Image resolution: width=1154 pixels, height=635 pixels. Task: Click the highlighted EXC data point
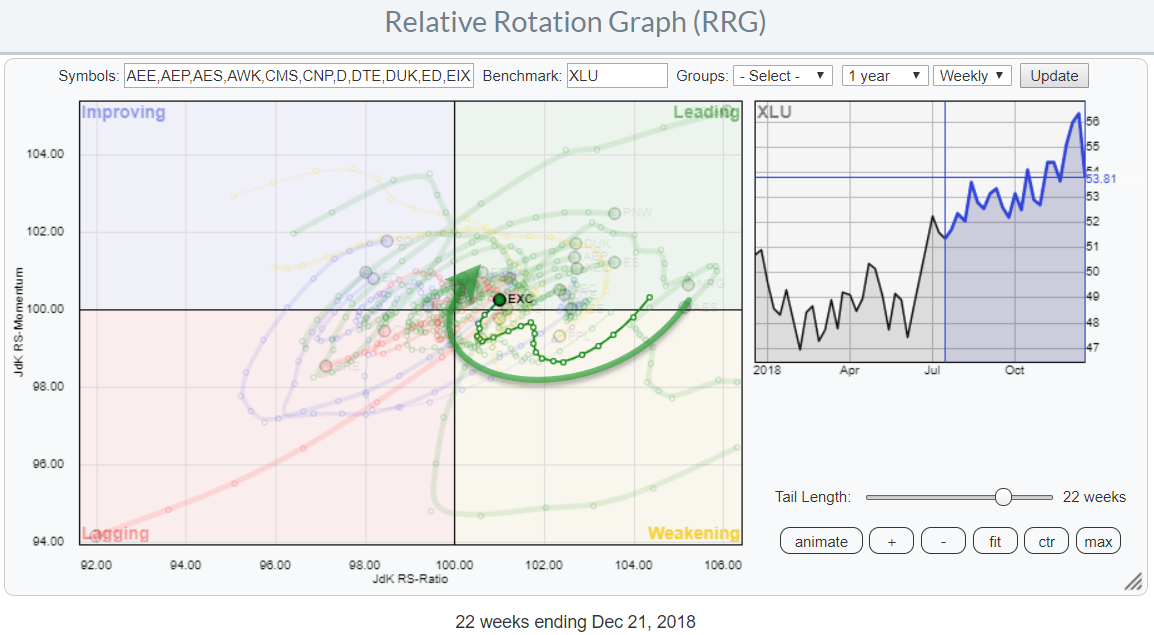(500, 299)
